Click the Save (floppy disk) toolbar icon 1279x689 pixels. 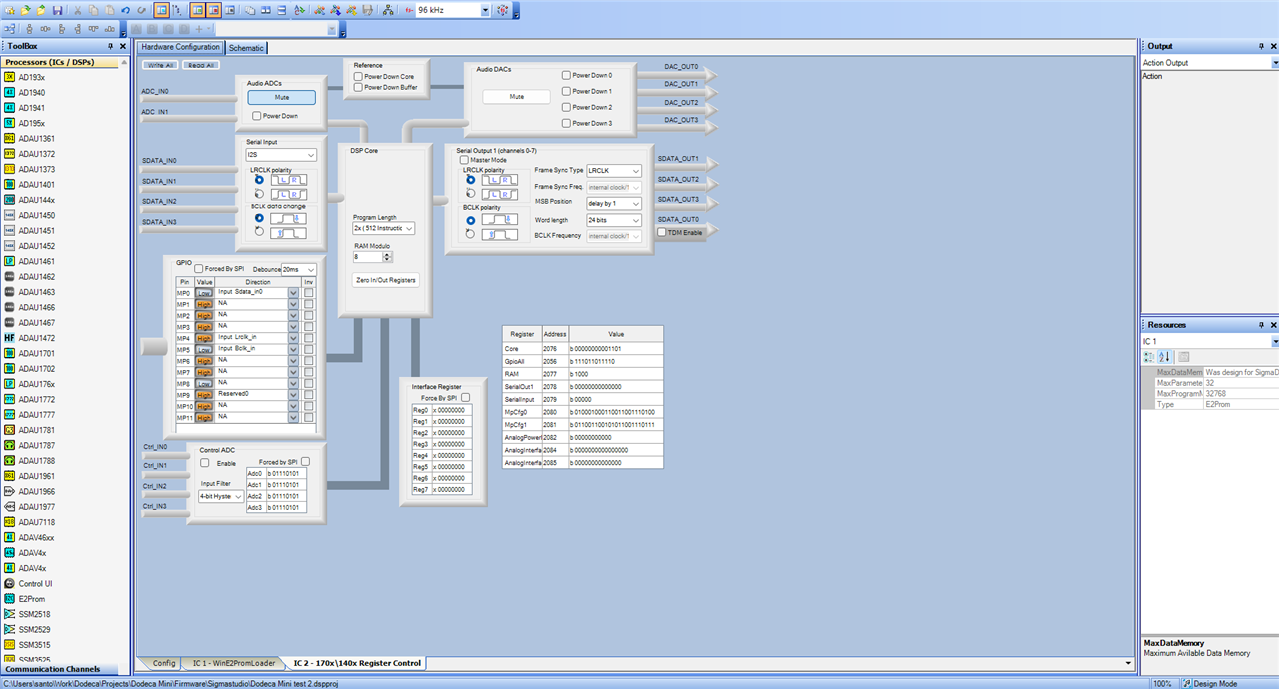tap(57, 10)
